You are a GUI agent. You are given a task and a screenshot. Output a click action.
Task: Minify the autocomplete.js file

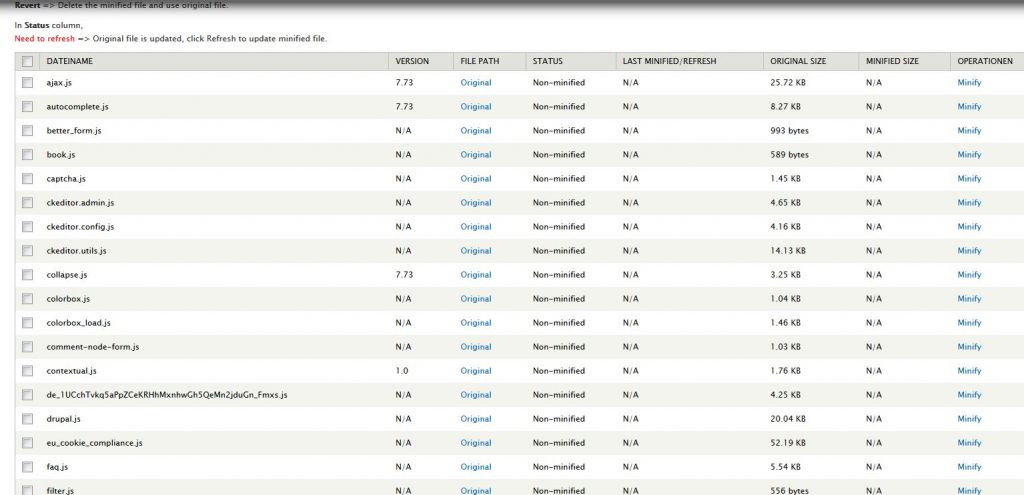(x=969, y=107)
